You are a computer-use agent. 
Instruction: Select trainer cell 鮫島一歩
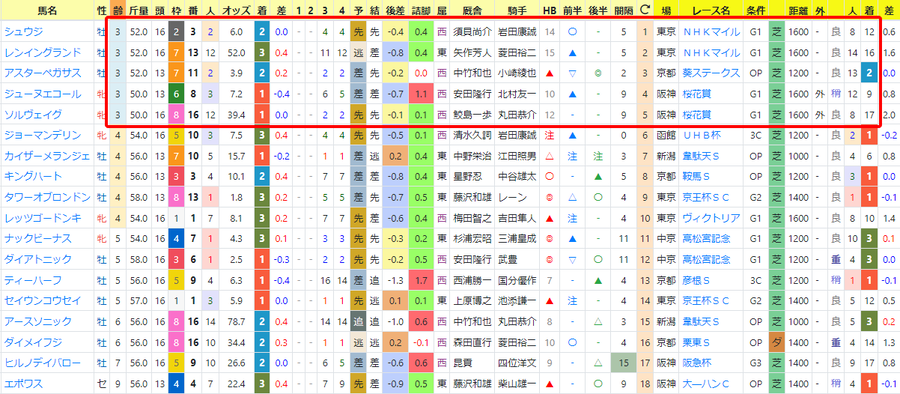472,115
